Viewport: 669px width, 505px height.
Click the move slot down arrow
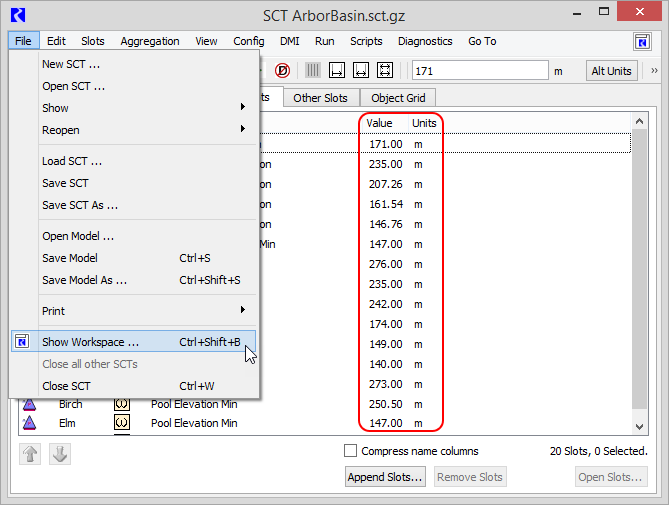(x=59, y=454)
